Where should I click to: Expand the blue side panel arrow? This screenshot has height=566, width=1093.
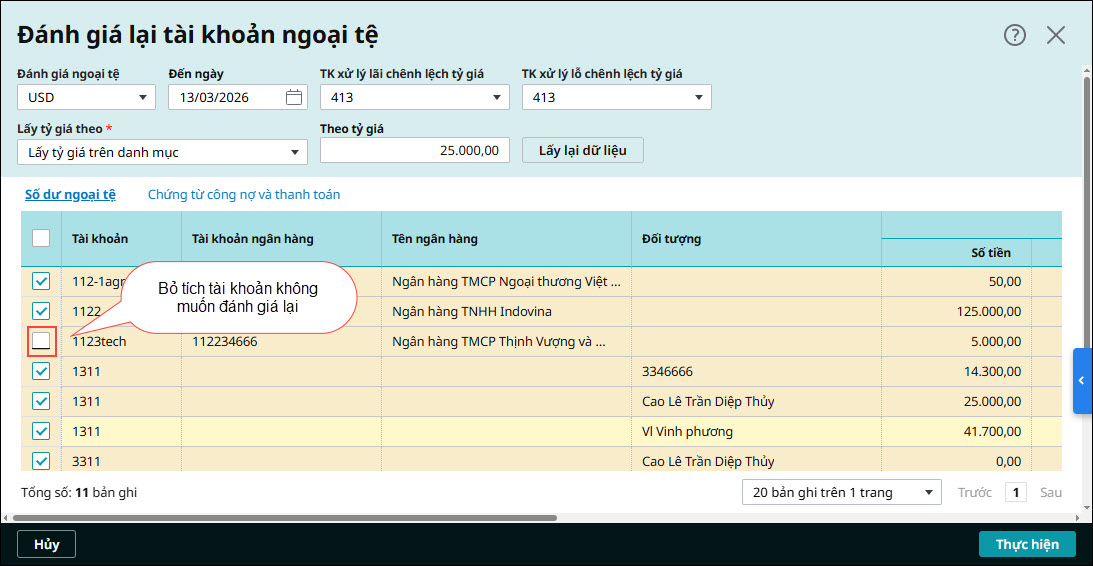pos(1081,381)
